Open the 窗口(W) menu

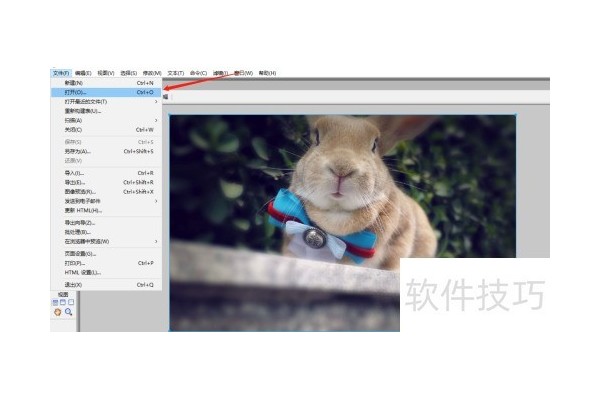coord(243,73)
